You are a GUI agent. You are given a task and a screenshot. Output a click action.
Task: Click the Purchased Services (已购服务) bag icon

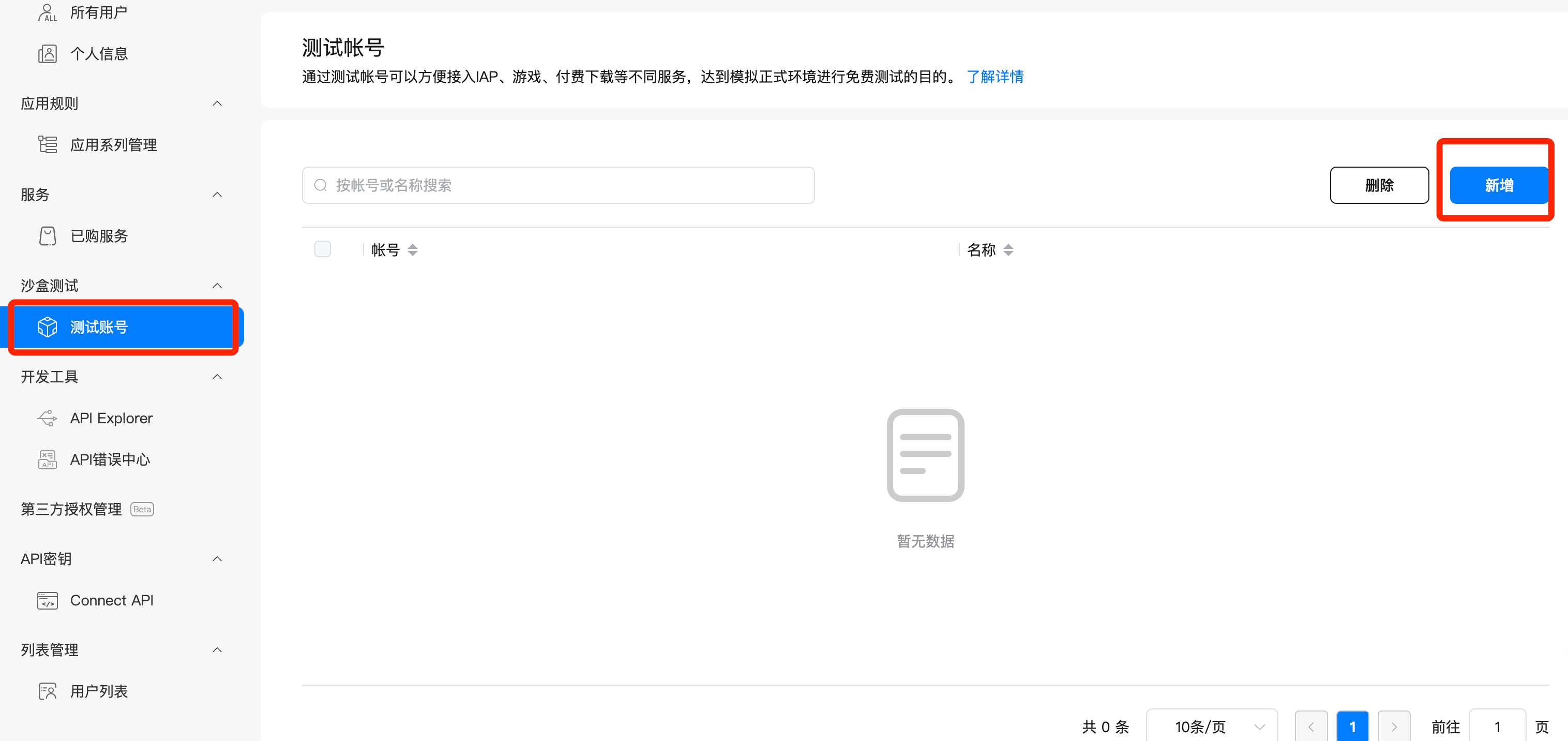(48, 235)
